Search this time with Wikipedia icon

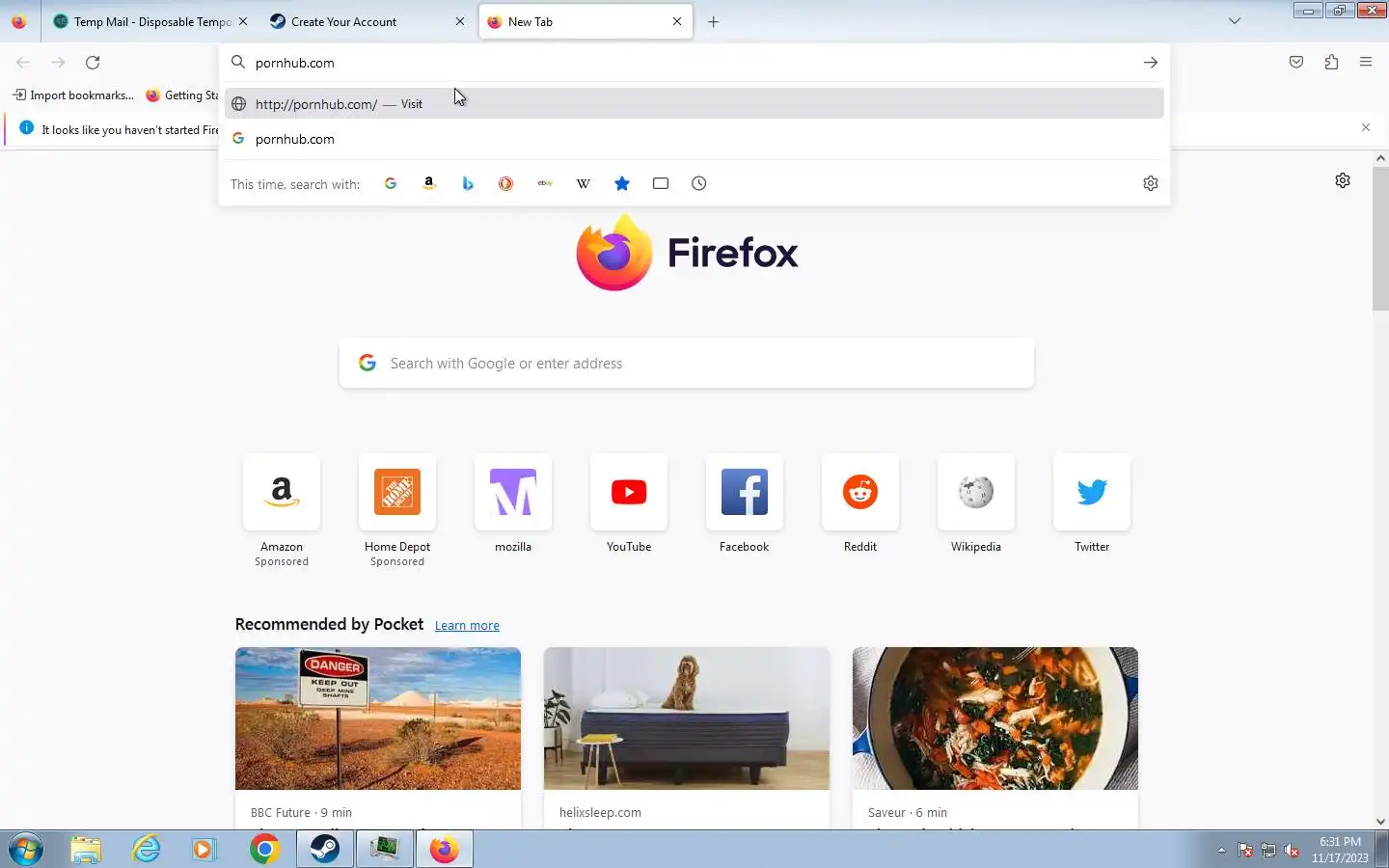point(584,183)
